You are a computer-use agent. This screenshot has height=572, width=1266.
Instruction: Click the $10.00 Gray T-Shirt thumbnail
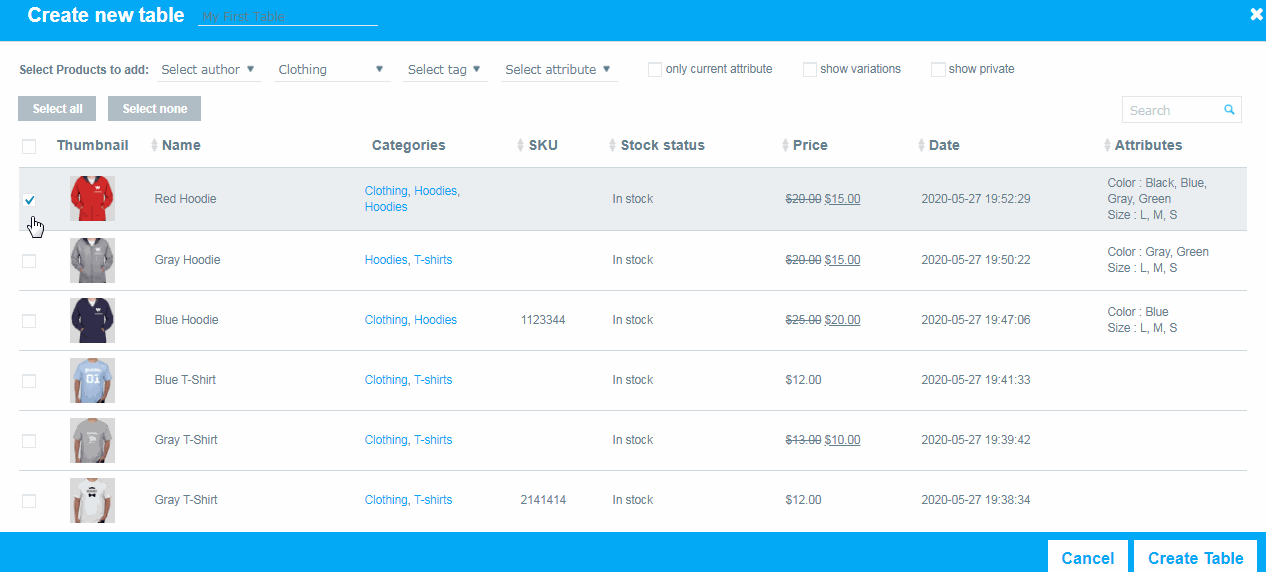[92, 440]
